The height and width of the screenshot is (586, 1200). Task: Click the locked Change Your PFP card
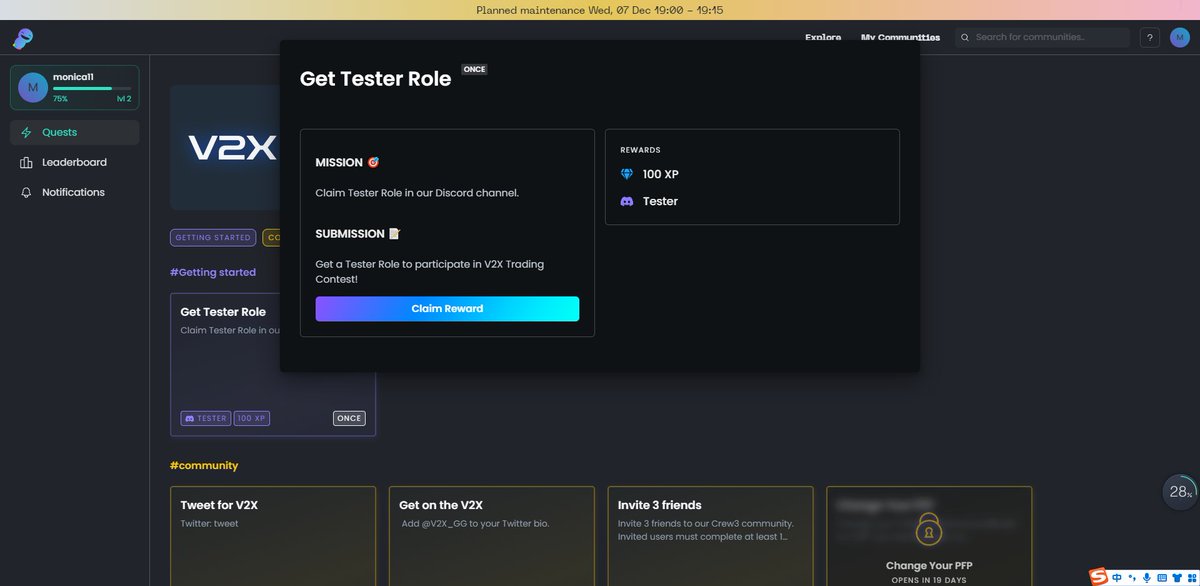coord(929,536)
